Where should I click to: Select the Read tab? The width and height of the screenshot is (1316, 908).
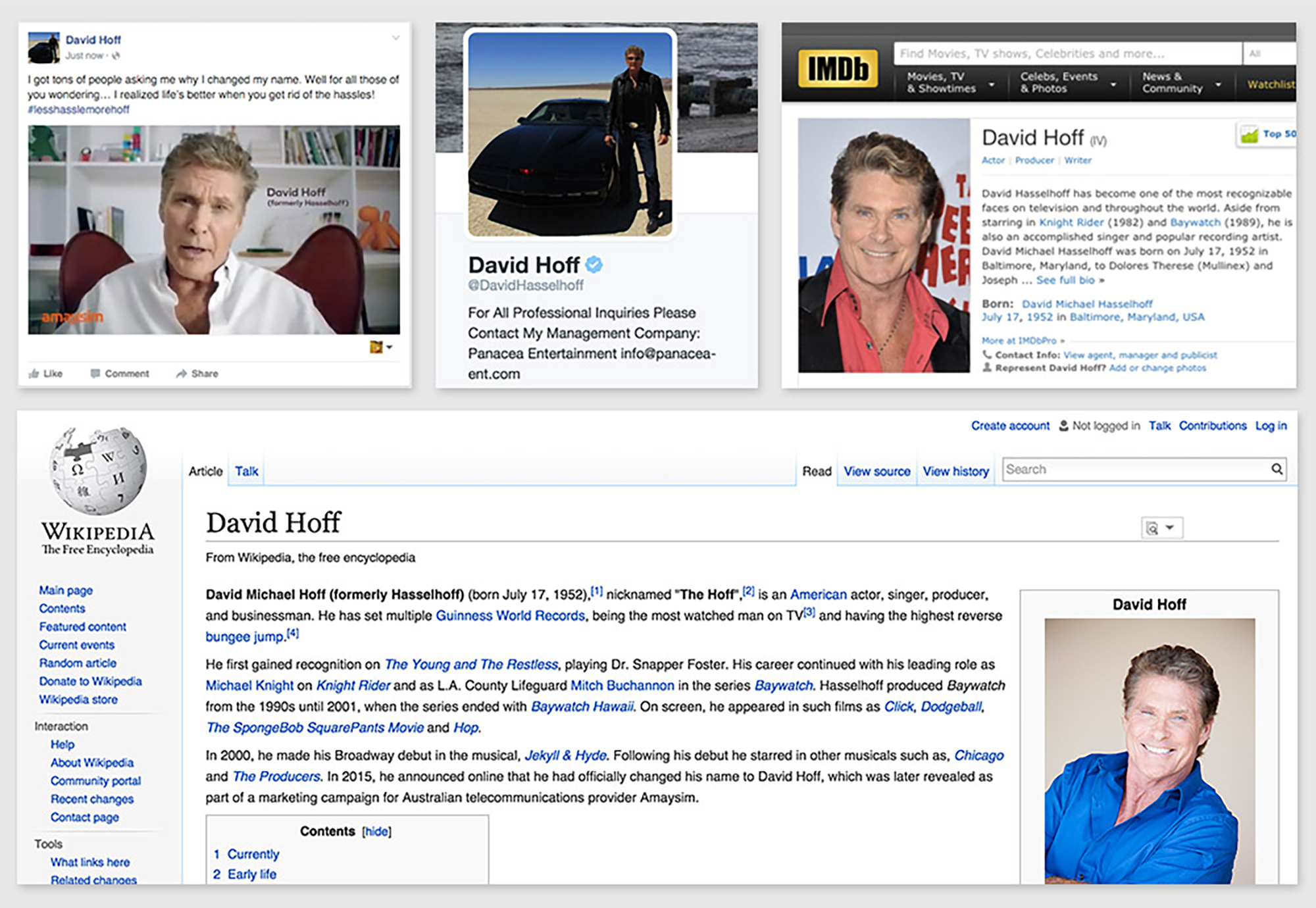coord(817,471)
